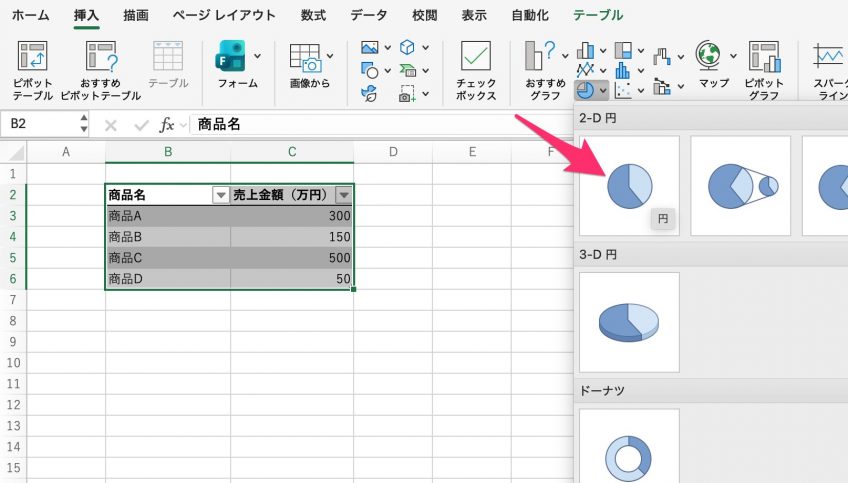
Task: Select the 2-D pie chart thumbnail
Action: [x=630, y=186]
